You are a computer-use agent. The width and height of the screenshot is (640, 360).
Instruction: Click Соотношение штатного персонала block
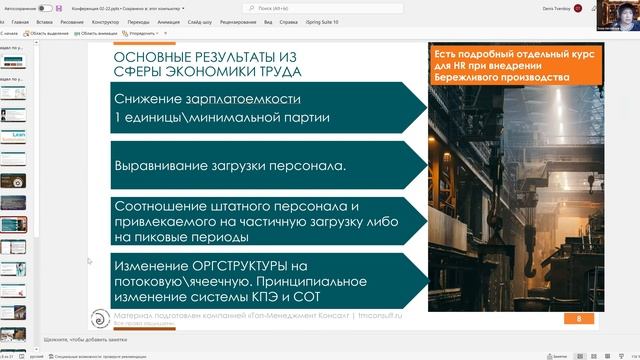click(269, 221)
